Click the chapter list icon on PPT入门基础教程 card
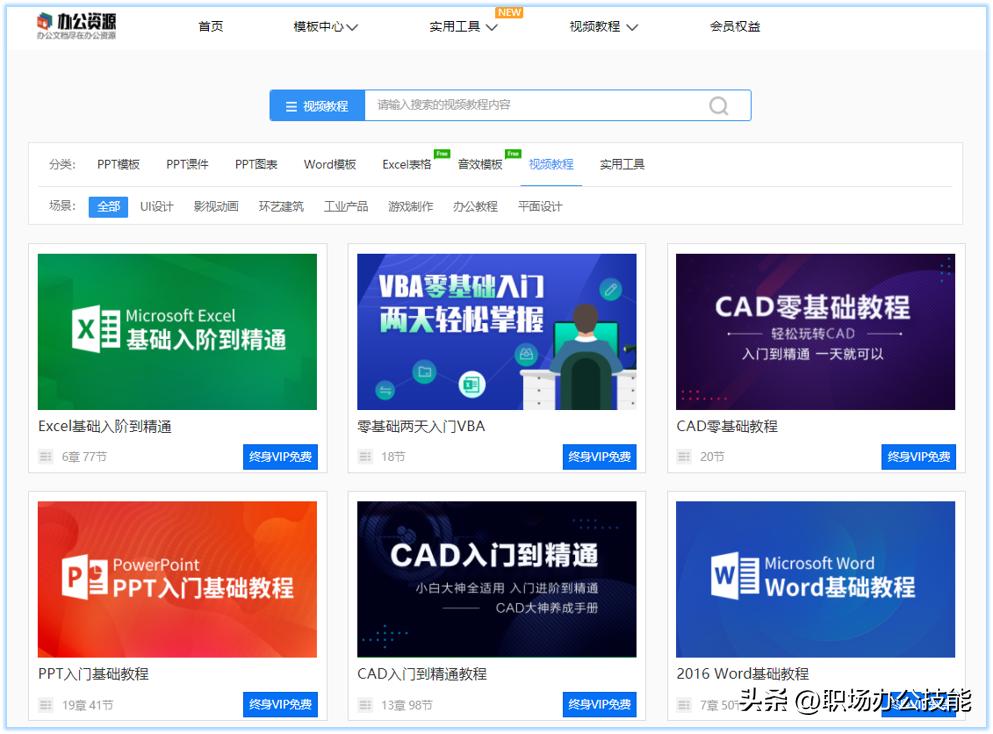 (x=46, y=704)
